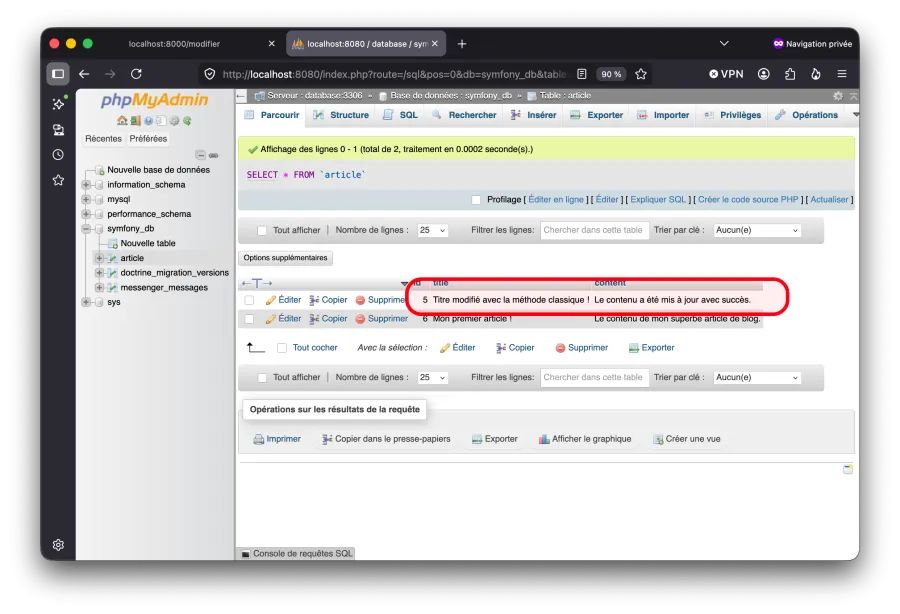900x614 pixels.
Task: Open the Opérations tab
Action: [806, 115]
